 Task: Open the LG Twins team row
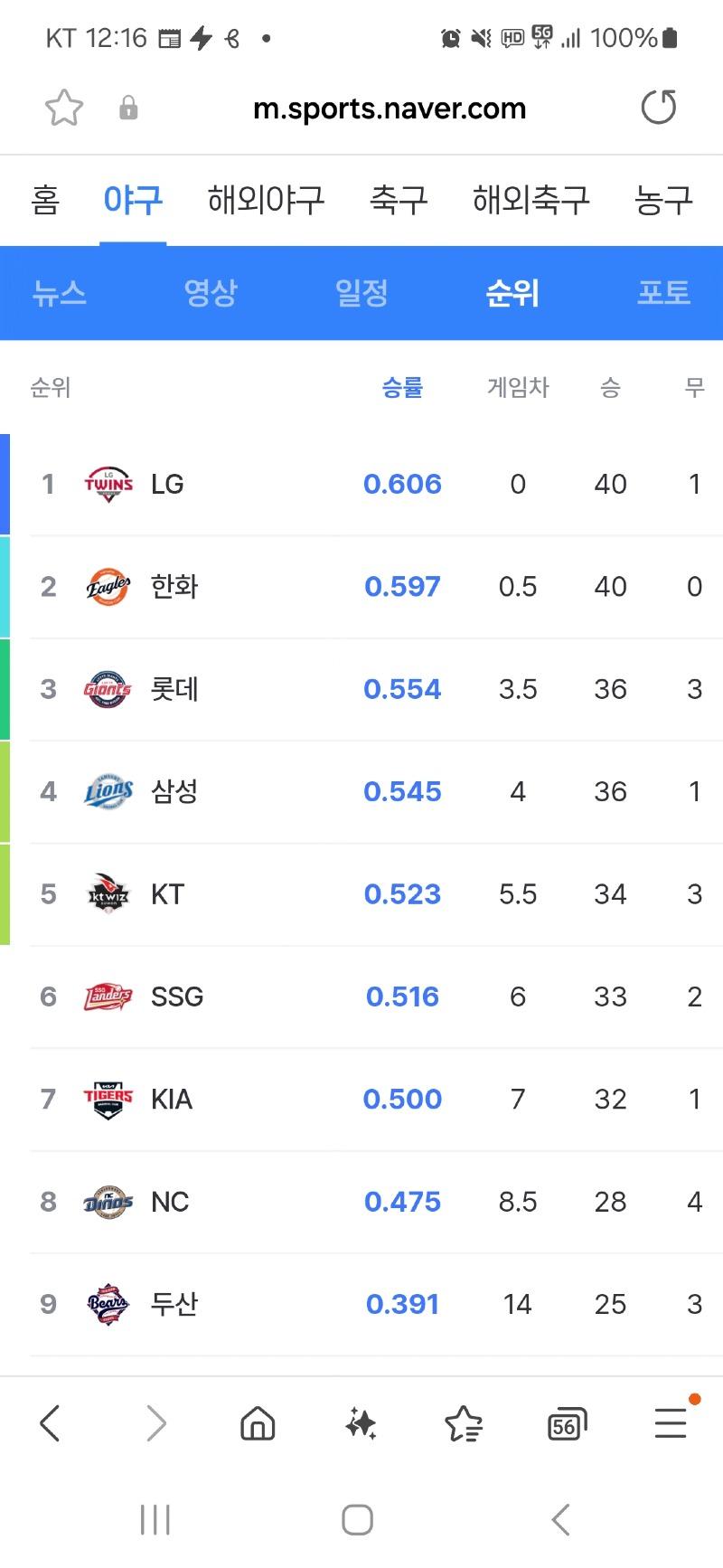coord(361,484)
